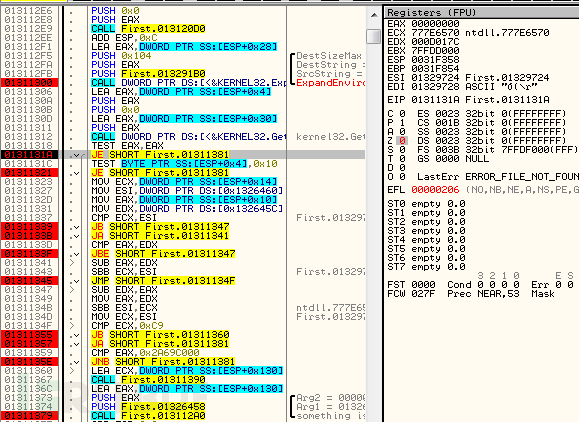Select the EBX register value 7FFDD000
The image size is (579, 422).
pyautogui.click(x=435, y=51)
